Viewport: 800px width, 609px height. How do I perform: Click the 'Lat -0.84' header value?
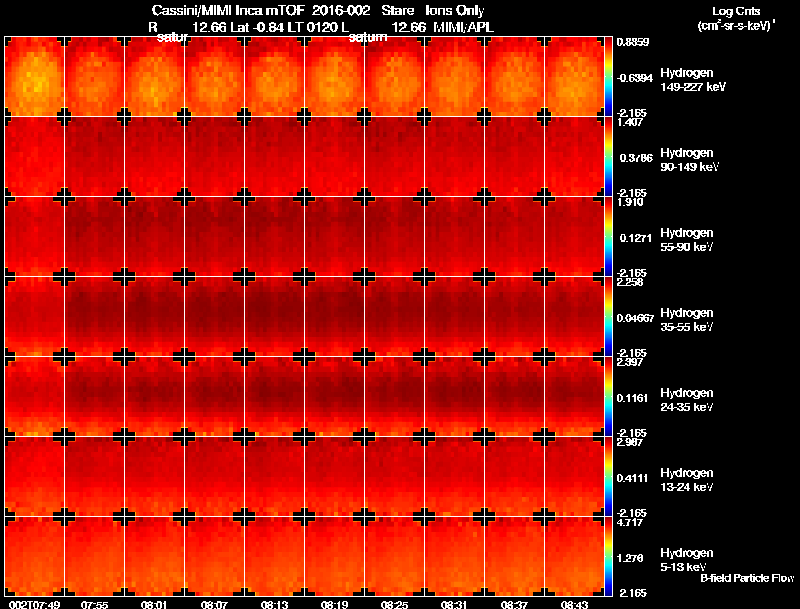257,28
